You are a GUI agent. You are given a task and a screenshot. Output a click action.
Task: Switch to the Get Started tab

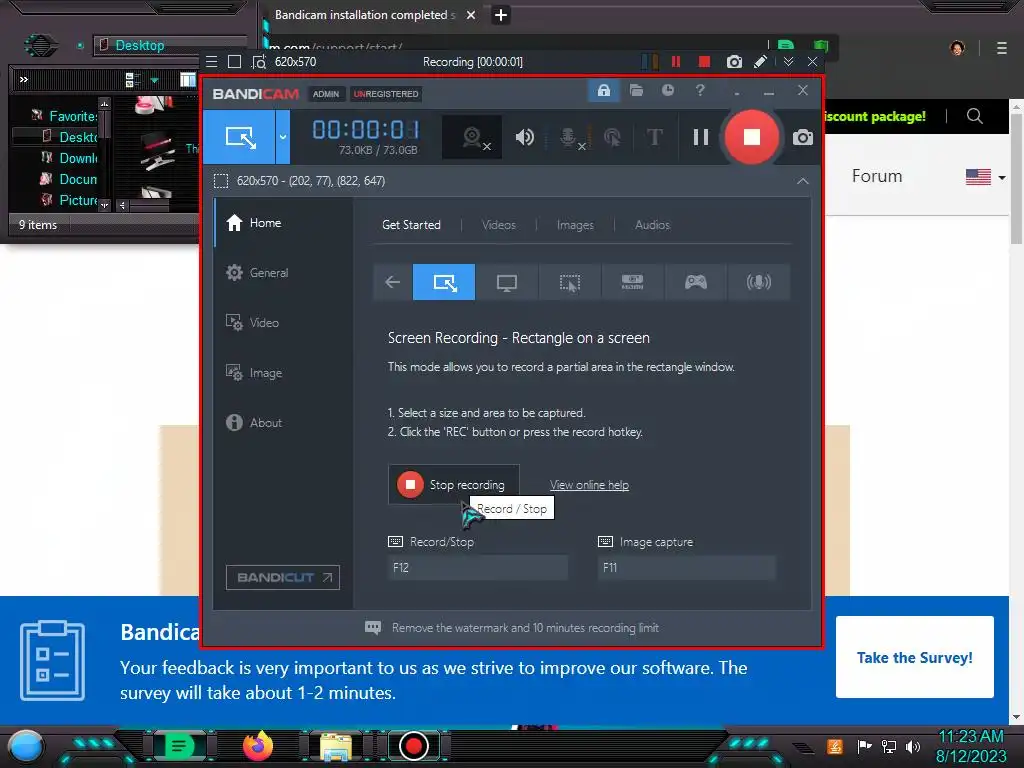click(411, 225)
